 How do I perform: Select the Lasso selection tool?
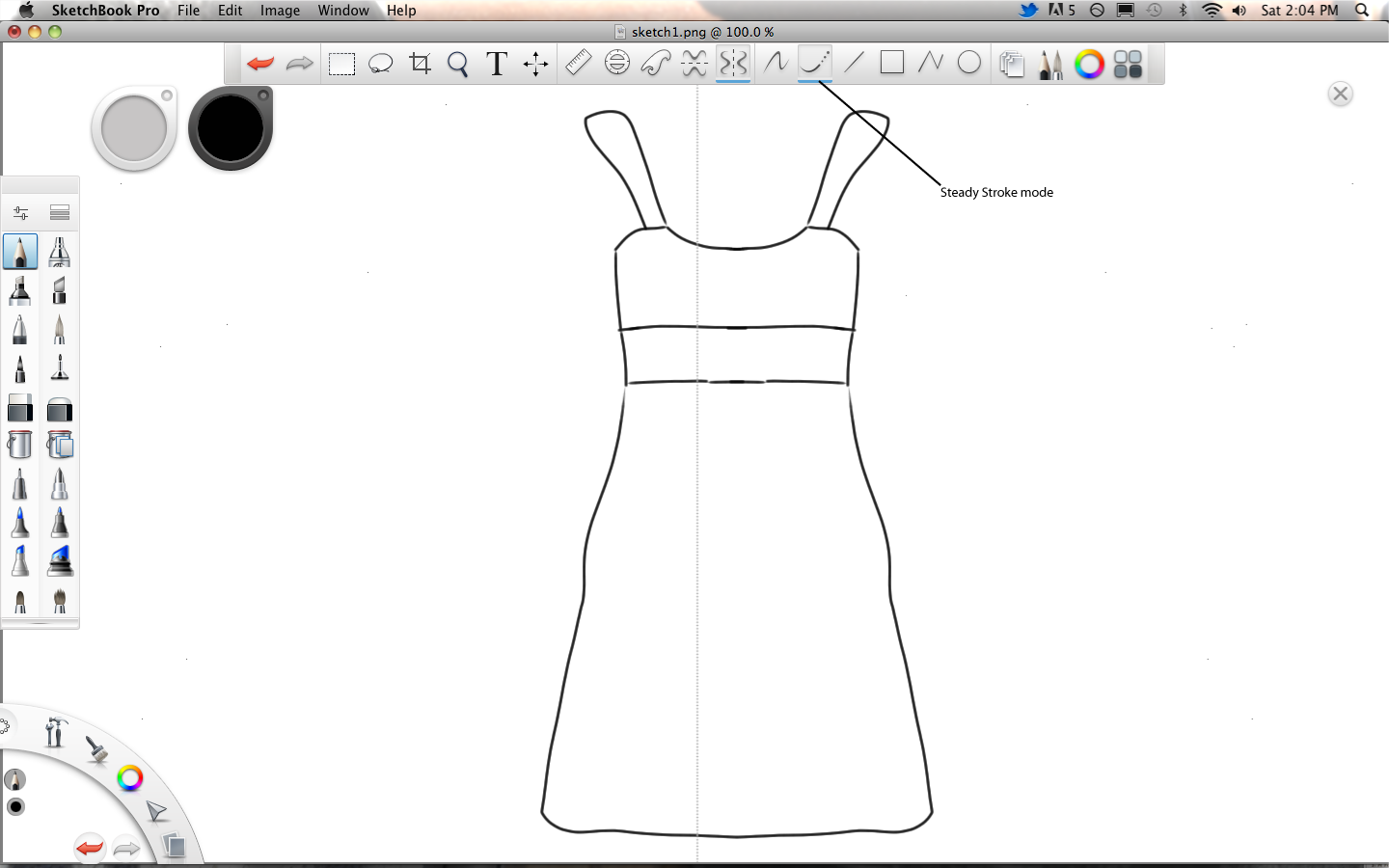click(x=381, y=65)
